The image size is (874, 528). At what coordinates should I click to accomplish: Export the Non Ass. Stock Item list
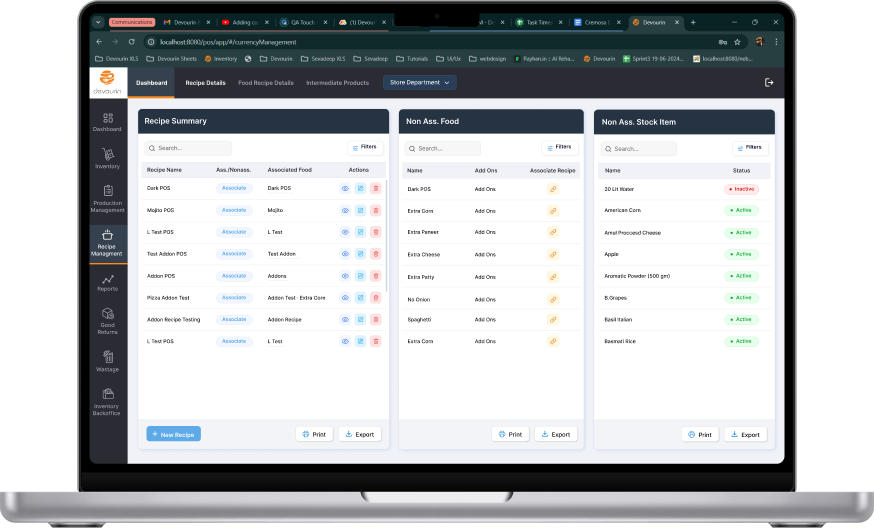coord(746,434)
